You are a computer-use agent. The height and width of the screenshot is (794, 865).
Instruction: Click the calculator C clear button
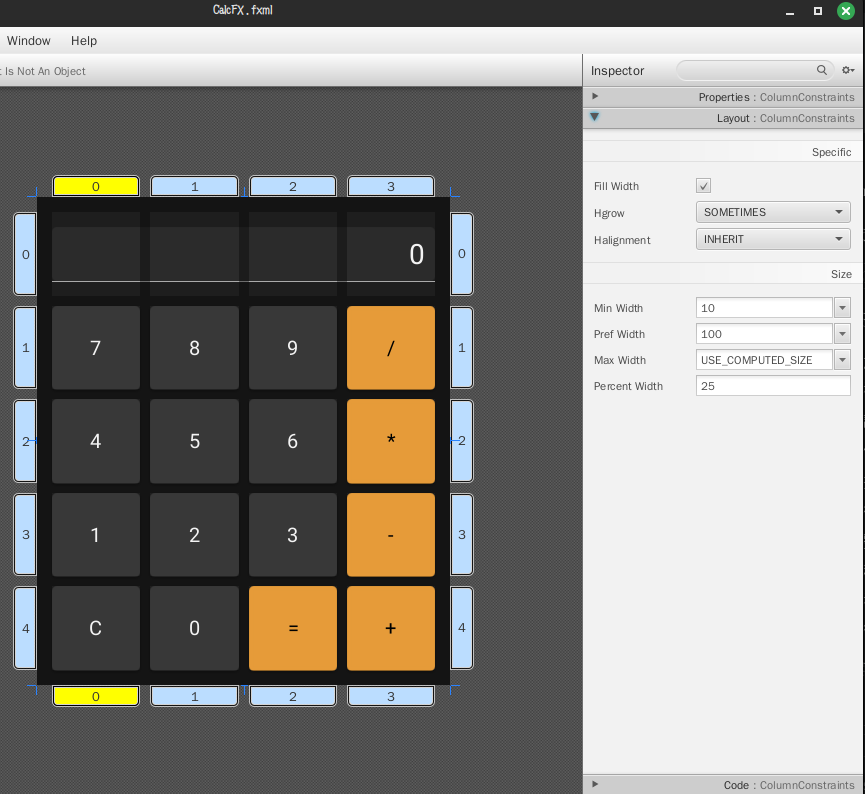click(95, 628)
